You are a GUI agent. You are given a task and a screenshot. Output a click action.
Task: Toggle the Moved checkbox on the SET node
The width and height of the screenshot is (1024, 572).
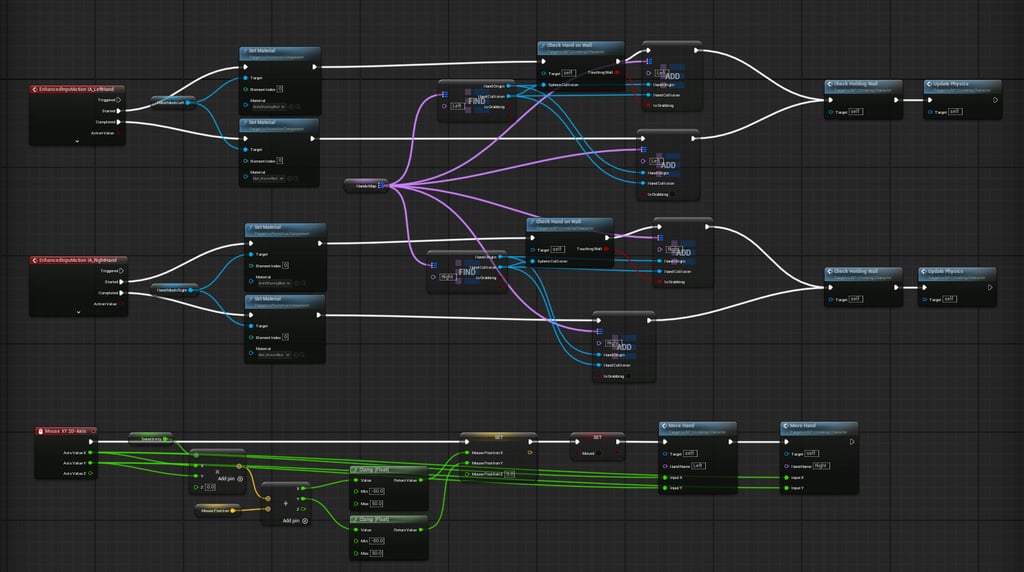click(598, 453)
